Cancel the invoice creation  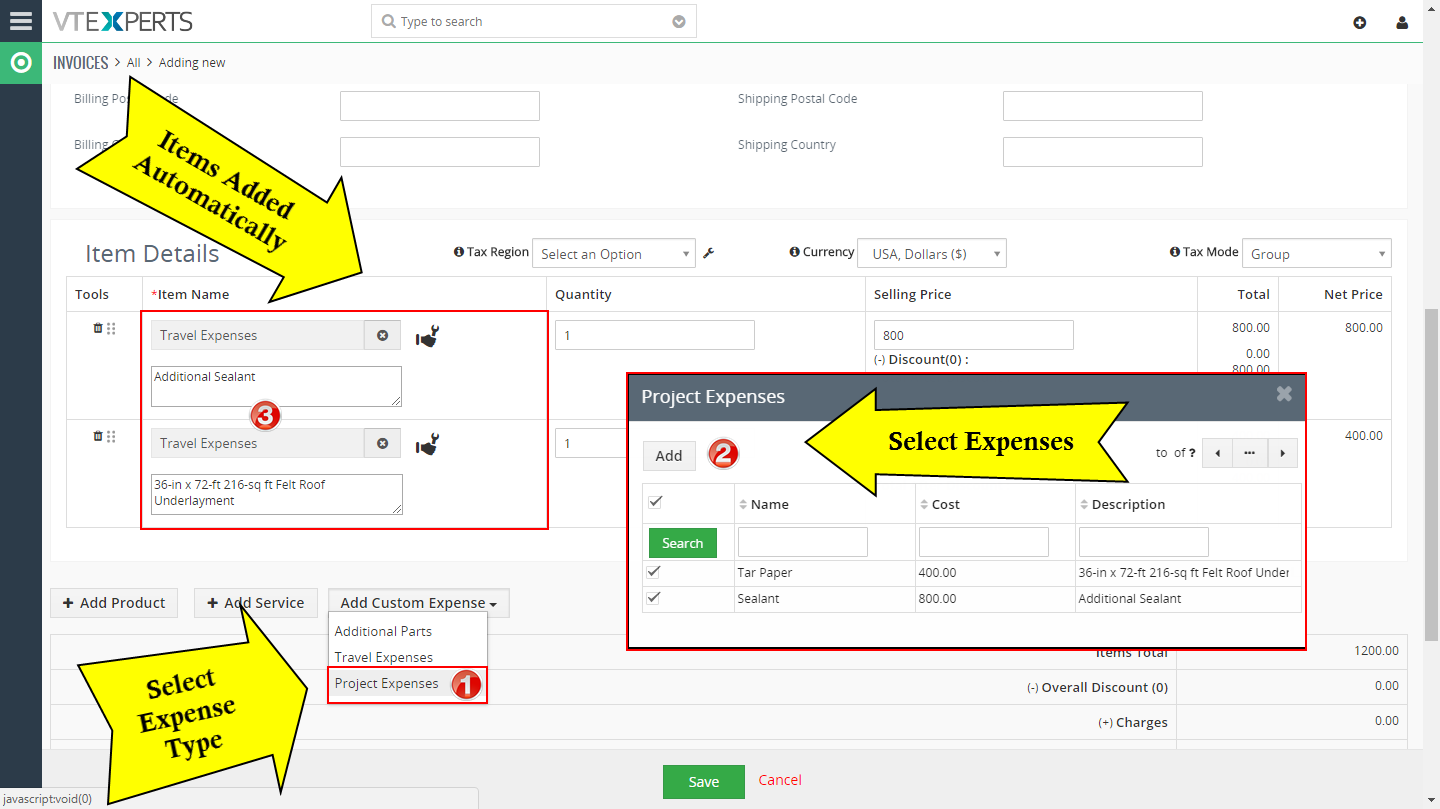coord(780,780)
